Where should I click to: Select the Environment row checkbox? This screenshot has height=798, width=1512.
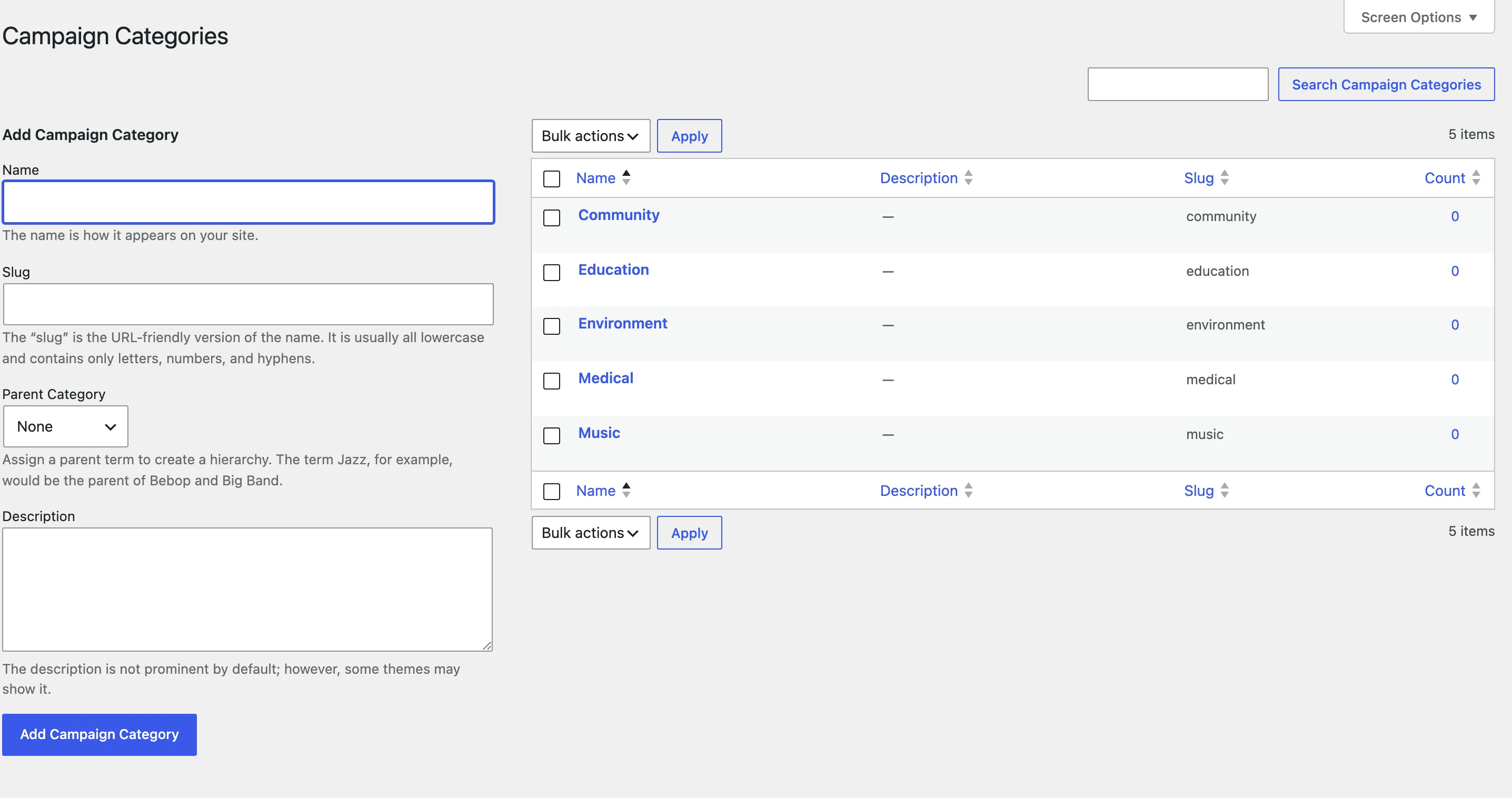pyautogui.click(x=552, y=326)
